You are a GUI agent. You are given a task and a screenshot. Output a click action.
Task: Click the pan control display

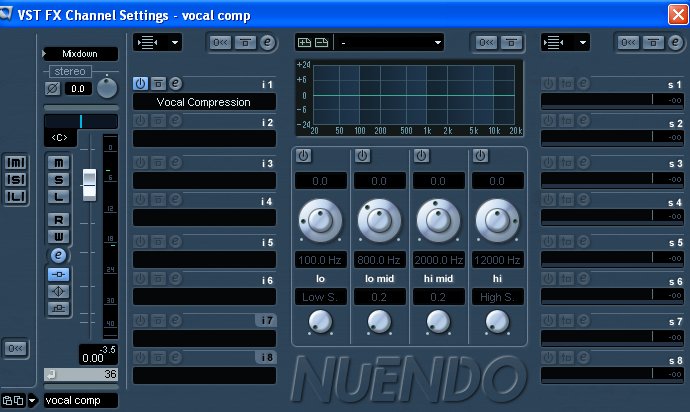coord(81,121)
